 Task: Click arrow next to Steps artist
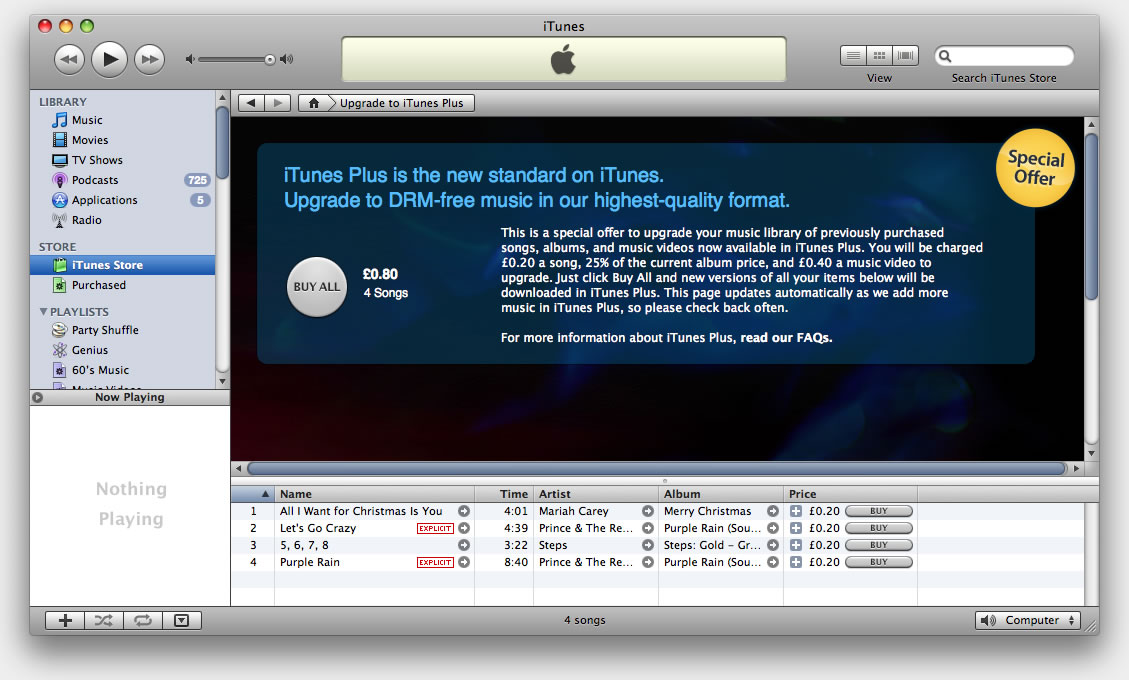tap(648, 545)
